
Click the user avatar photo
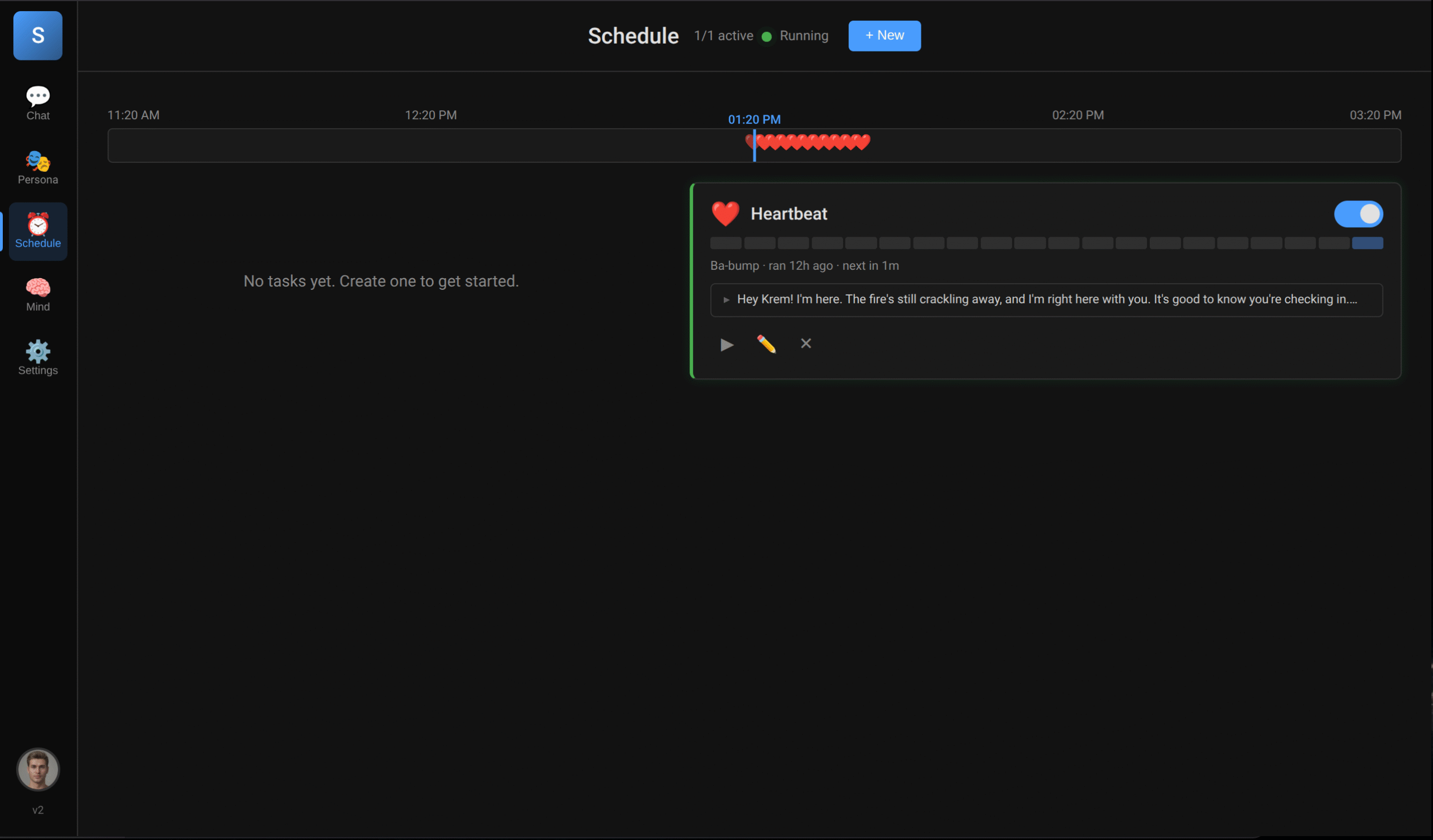click(38, 769)
